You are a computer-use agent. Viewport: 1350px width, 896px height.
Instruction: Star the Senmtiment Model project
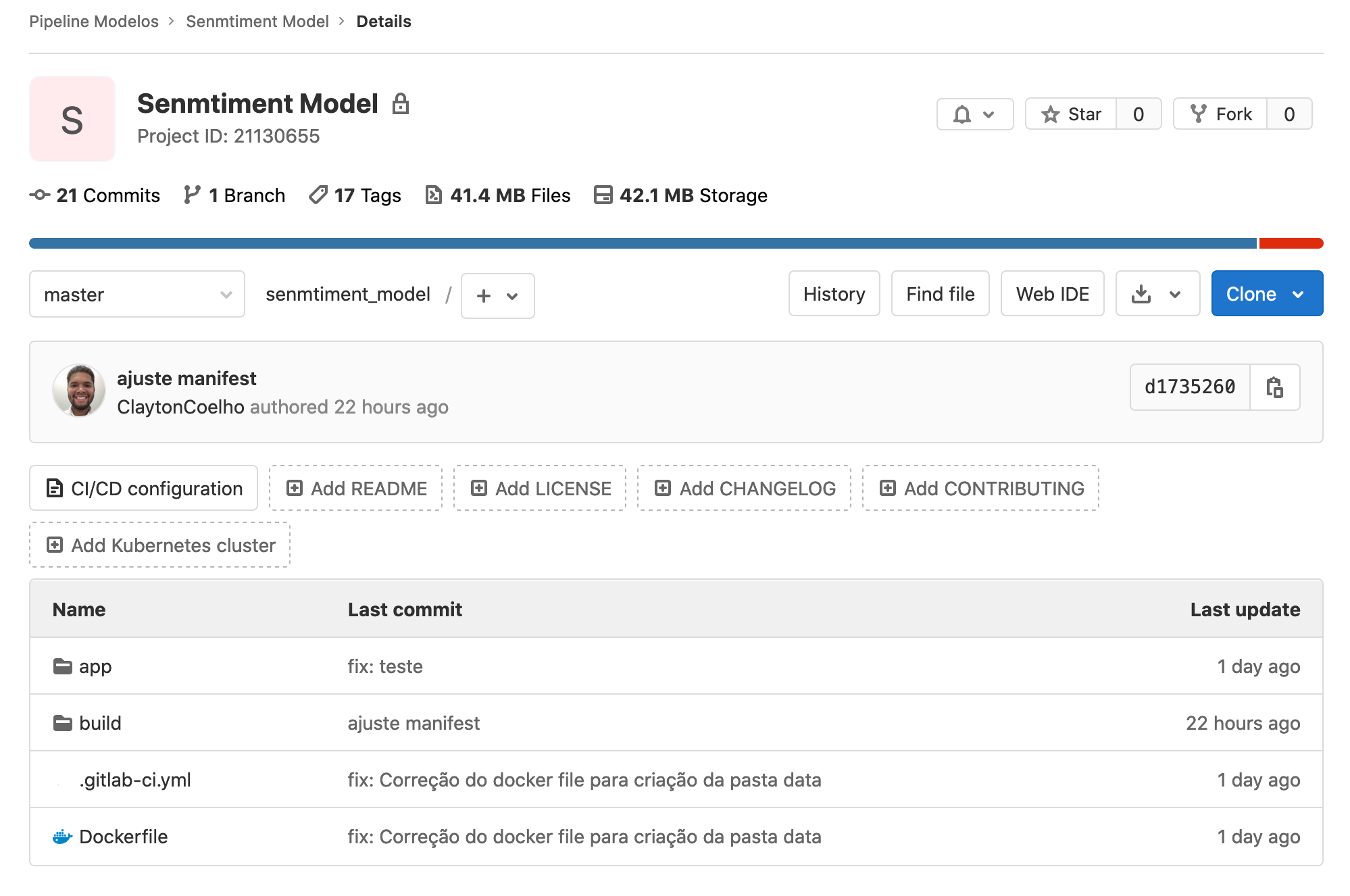(1071, 114)
